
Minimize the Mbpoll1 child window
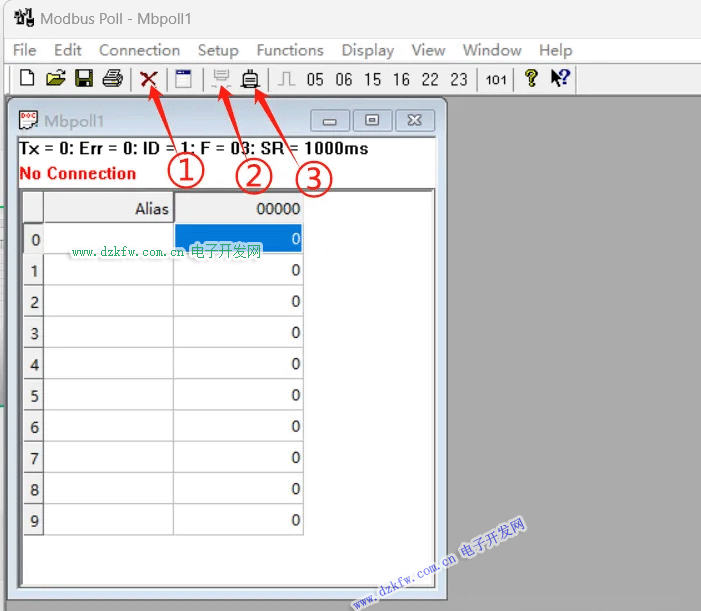pyautogui.click(x=330, y=120)
